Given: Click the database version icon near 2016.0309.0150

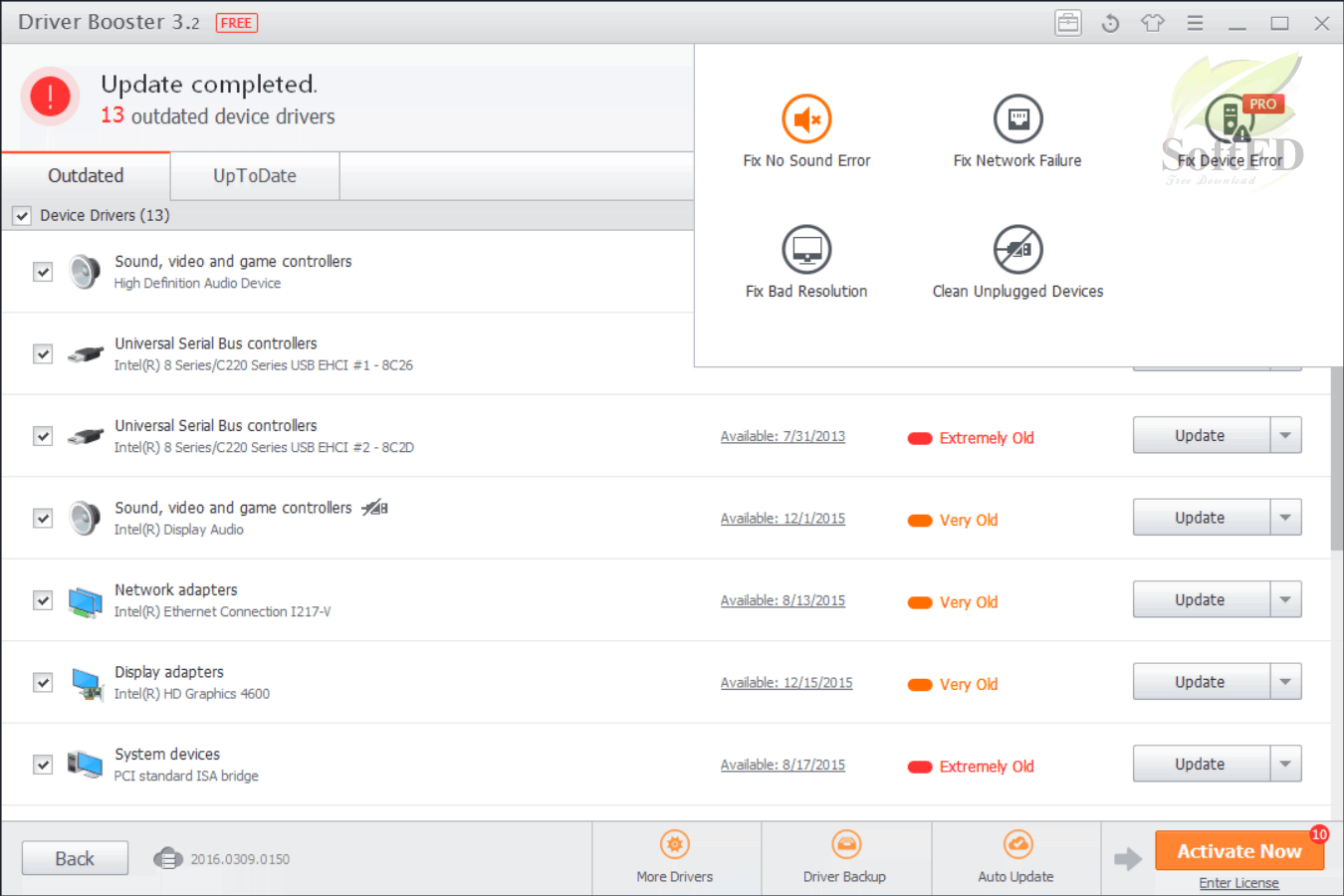Looking at the screenshot, I should point(168,858).
